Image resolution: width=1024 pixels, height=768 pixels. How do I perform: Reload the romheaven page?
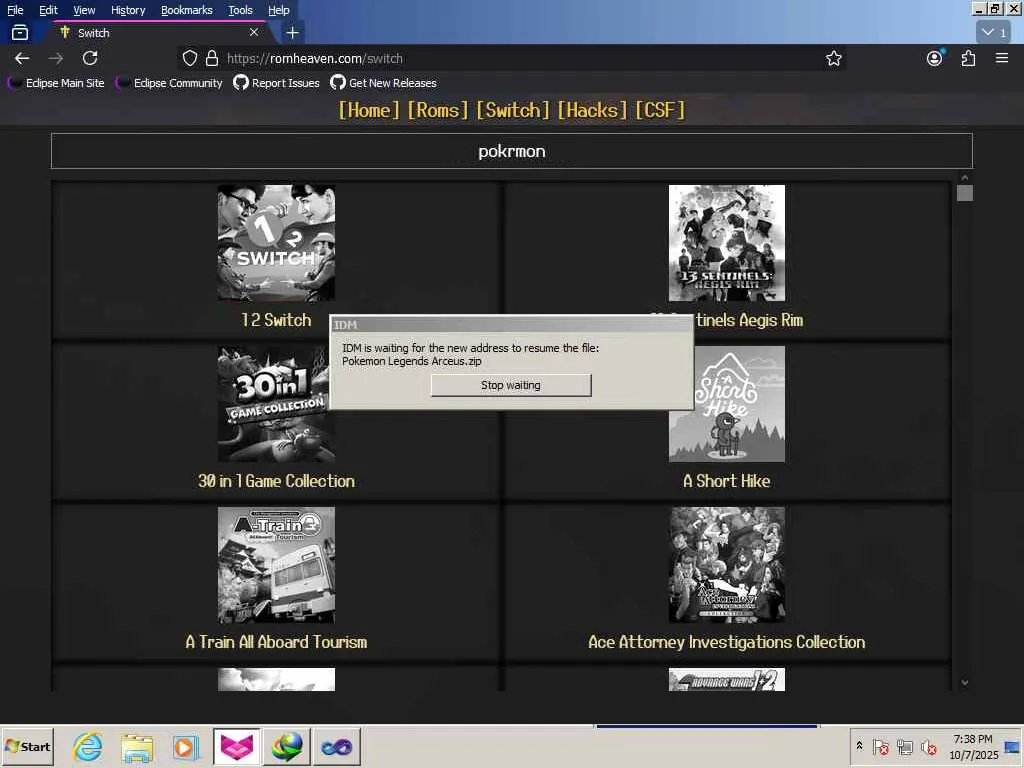tap(90, 58)
